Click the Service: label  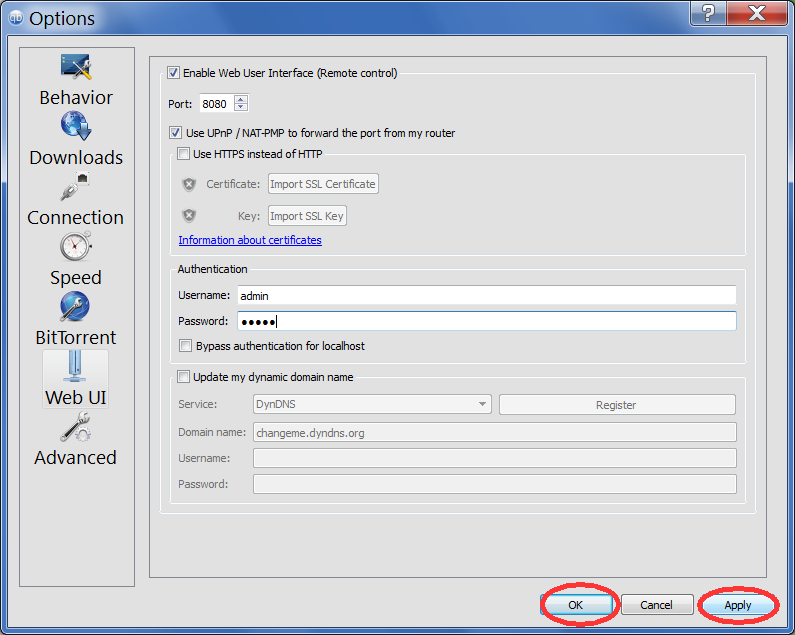[198, 404]
